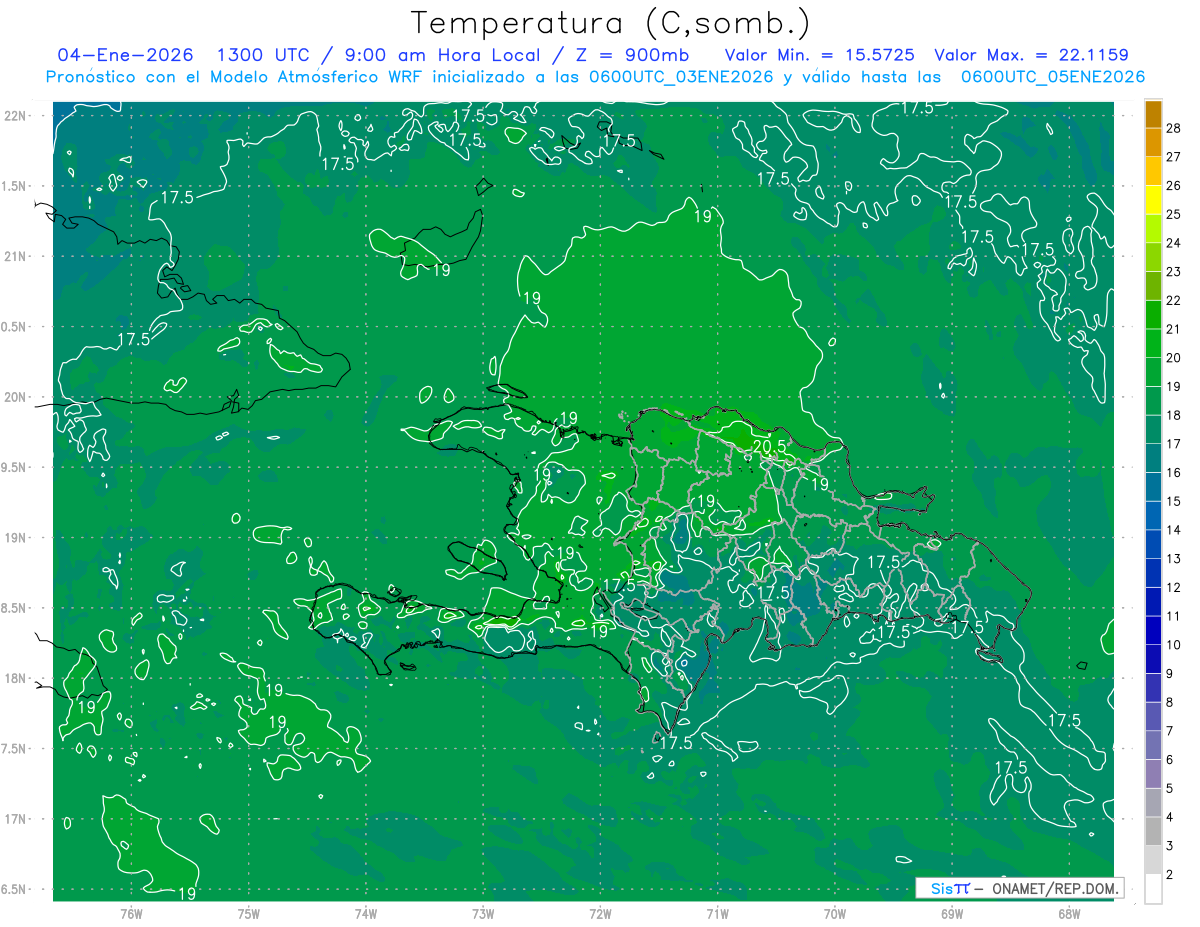Click the '74W' longitude label
This screenshot has height=927, width=1200.
pyautogui.click(x=365, y=912)
